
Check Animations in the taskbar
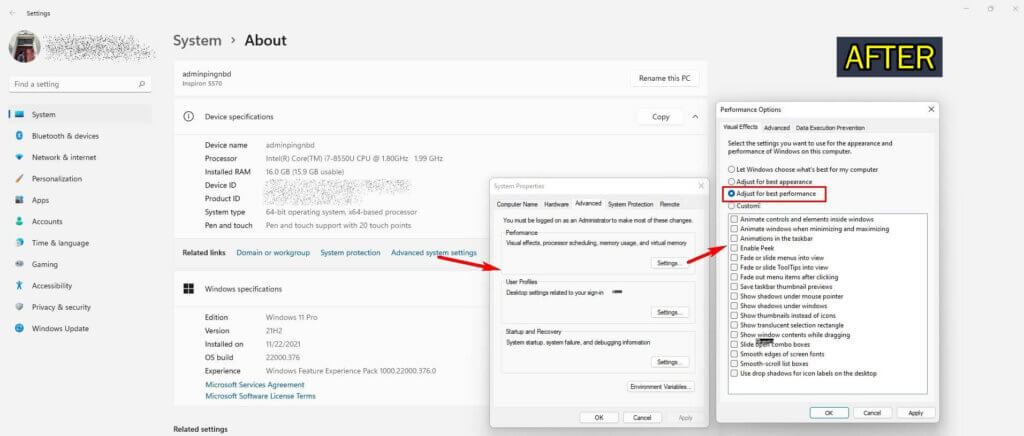point(735,239)
